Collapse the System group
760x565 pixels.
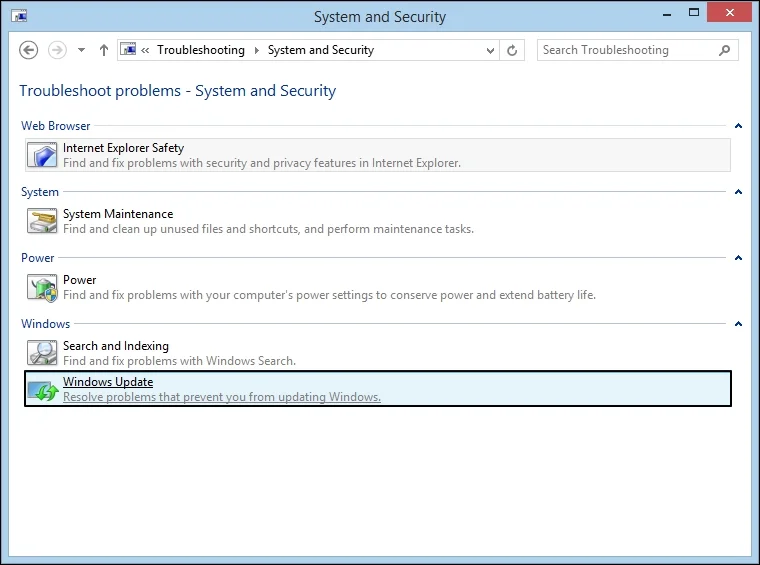[738, 192]
